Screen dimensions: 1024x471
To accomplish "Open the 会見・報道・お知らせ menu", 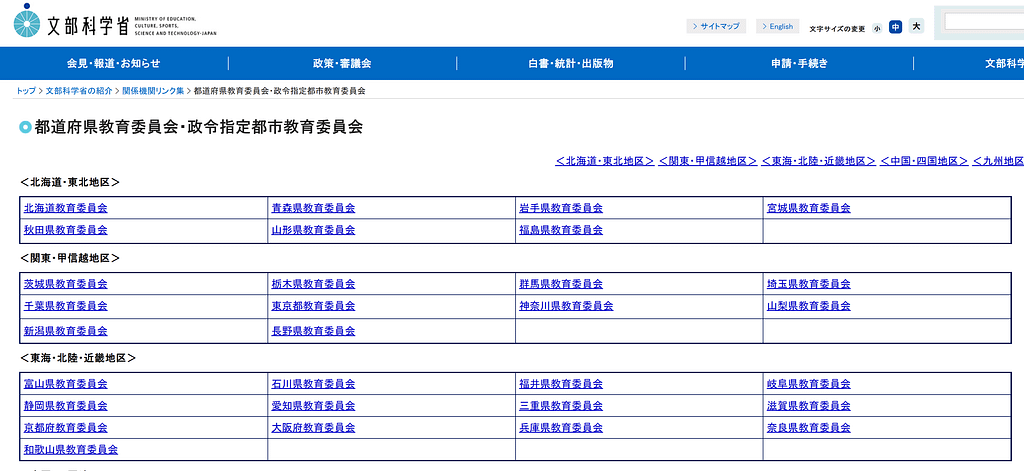I will coord(114,63).
